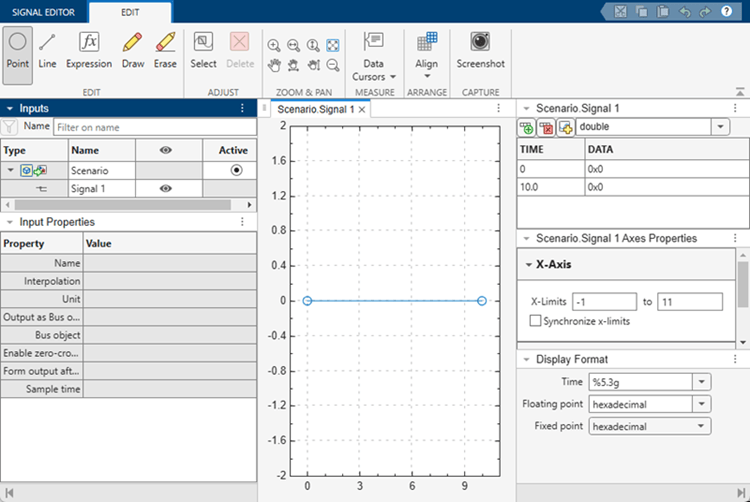
Task: Click the delete row (red x) table icon
Action: pyautogui.click(x=546, y=128)
